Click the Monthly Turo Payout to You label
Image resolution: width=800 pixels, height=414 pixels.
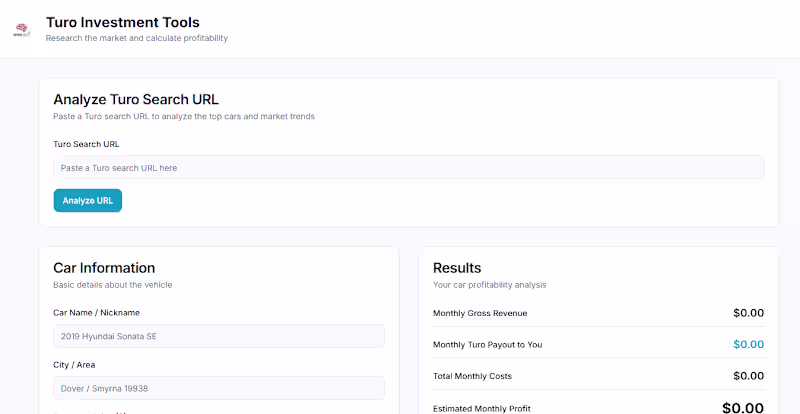tap(487, 345)
